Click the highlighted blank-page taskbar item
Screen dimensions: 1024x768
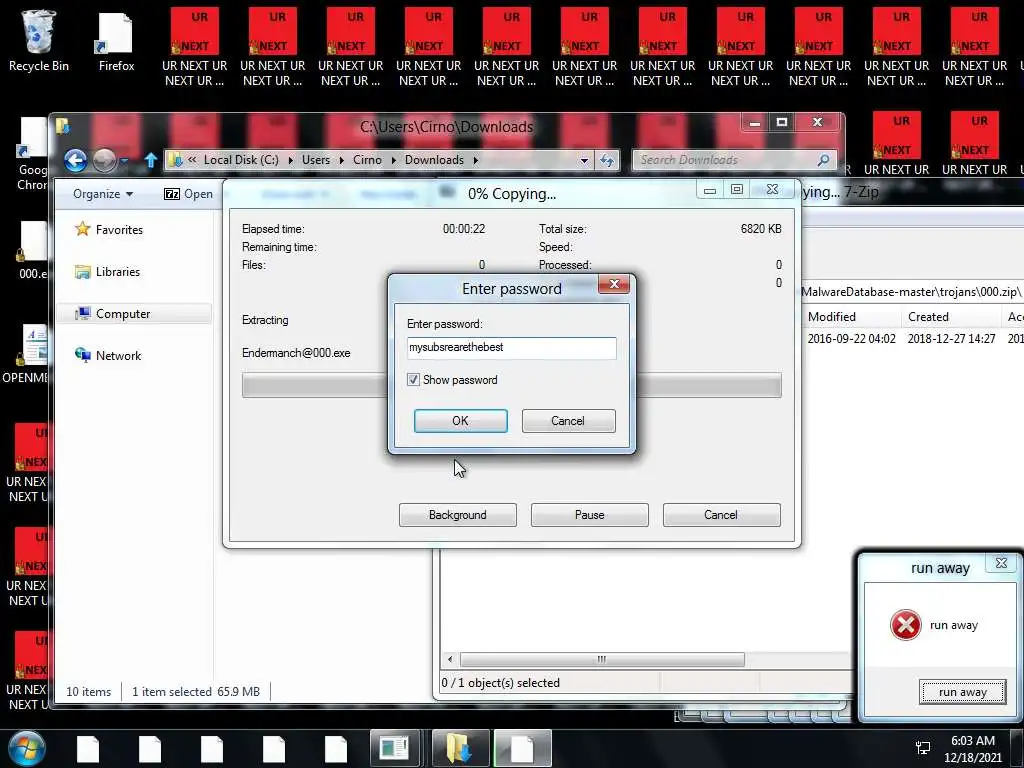pos(522,748)
